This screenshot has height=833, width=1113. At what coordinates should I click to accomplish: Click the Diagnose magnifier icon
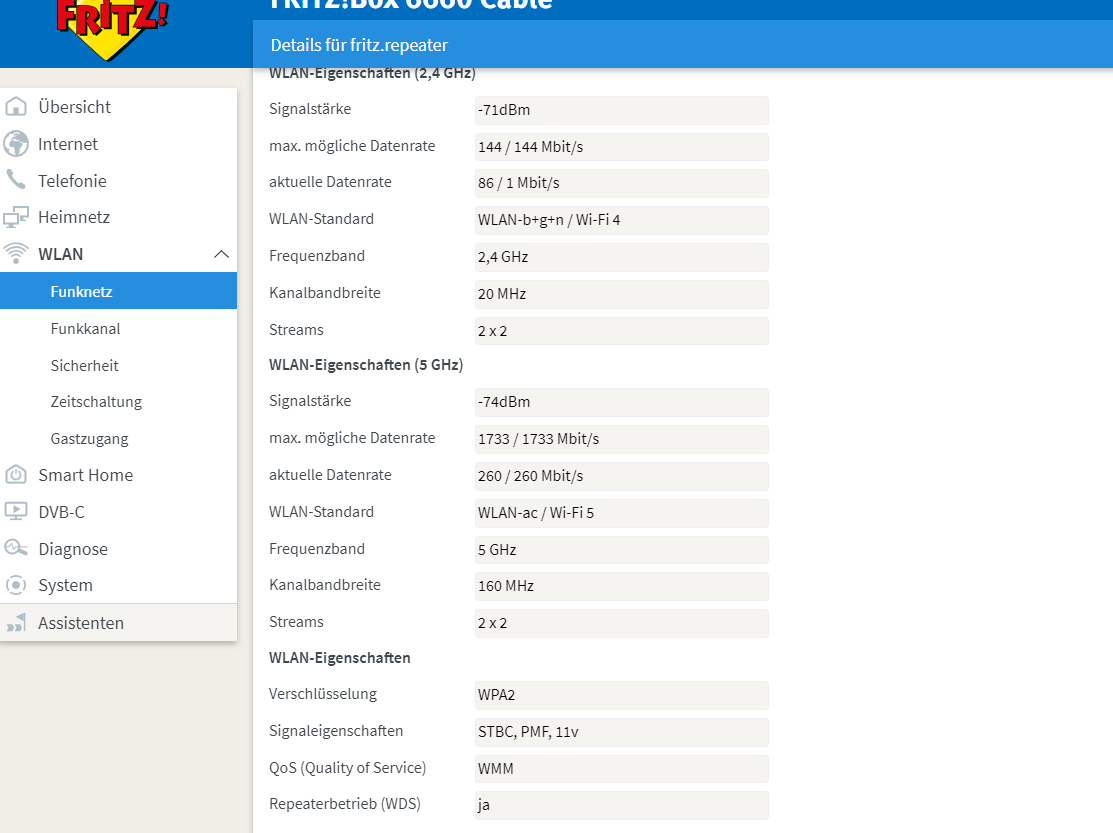[16, 548]
